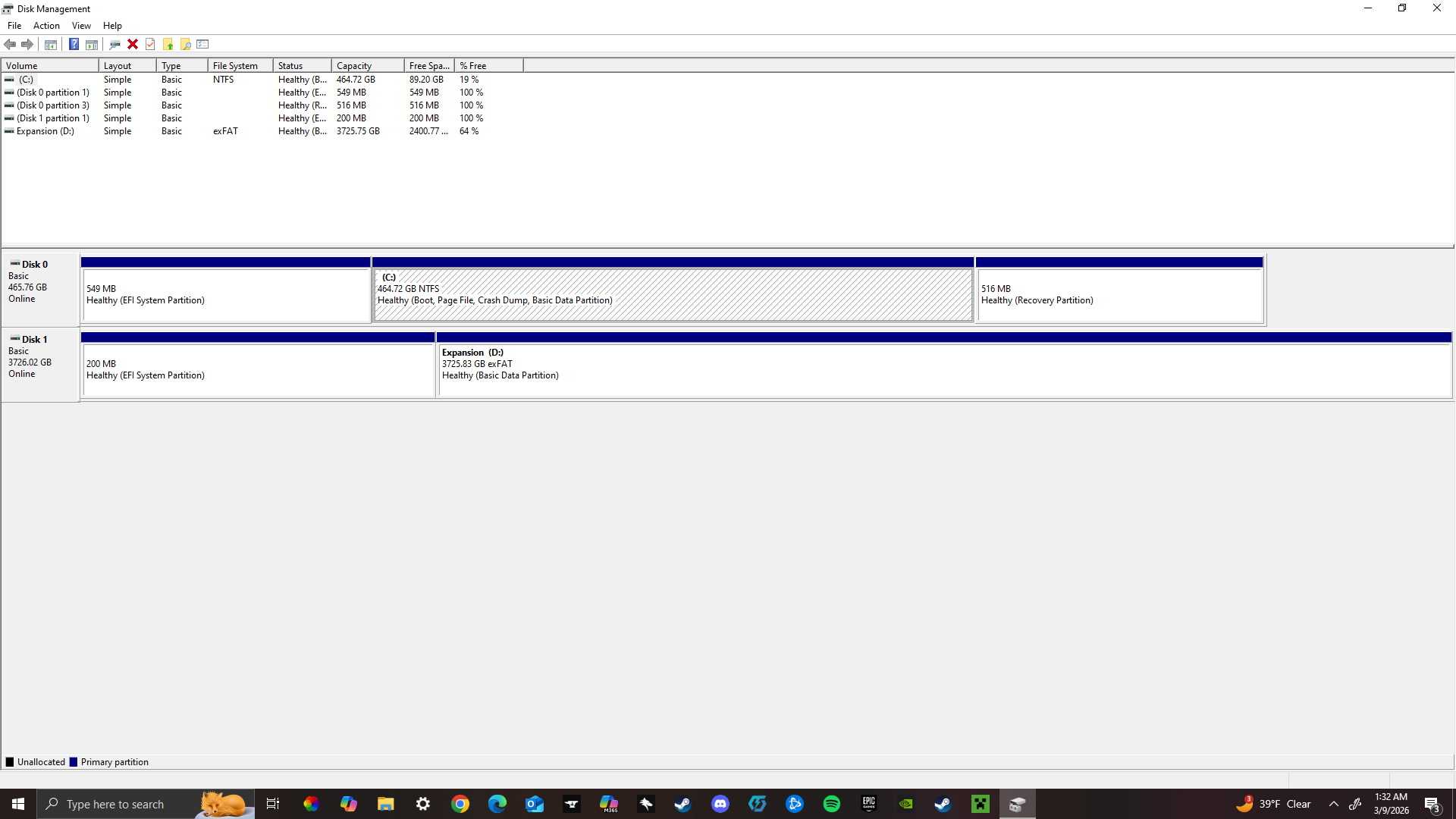Screen dimensions: 1456x819
Task: Click the Forward arrow toolbar icon
Action: pyautogui.click(x=27, y=44)
